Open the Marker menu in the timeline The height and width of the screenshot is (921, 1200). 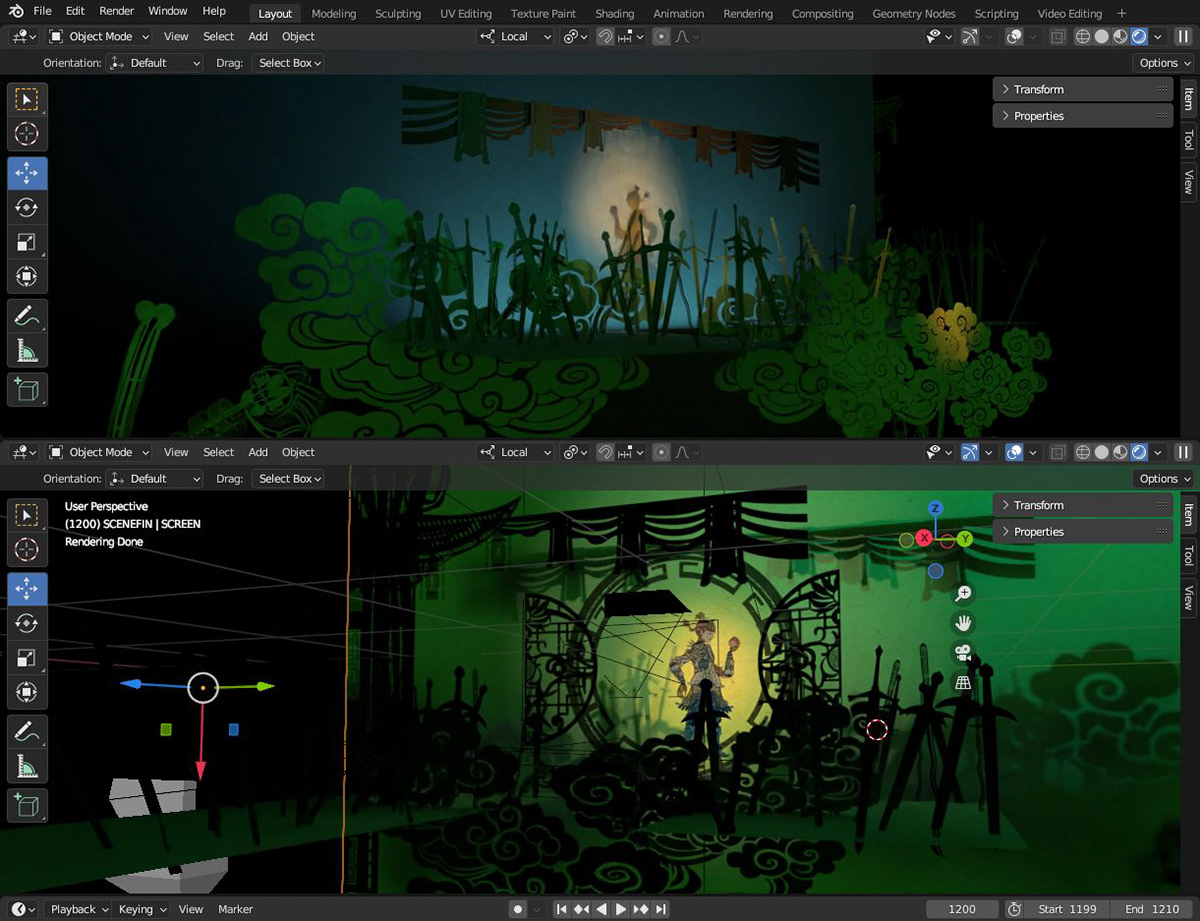(236, 909)
